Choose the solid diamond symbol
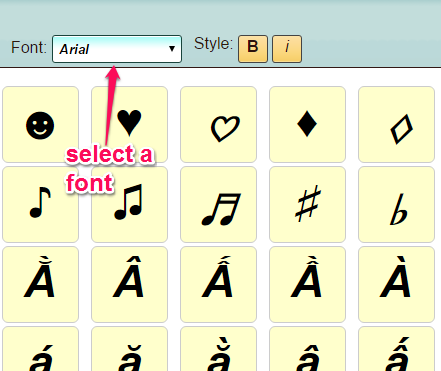The width and height of the screenshot is (441, 371). (307, 125)
